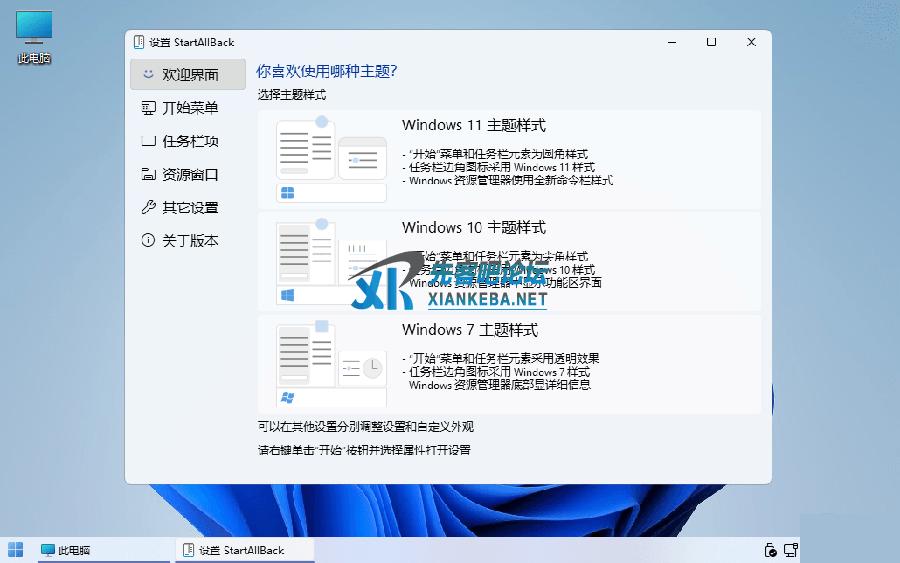Image resolution: width=900 pixels, height=563 pixels.
Task: Choose the Windows 7 theme preview thumbnail
Action: [331, 363]
